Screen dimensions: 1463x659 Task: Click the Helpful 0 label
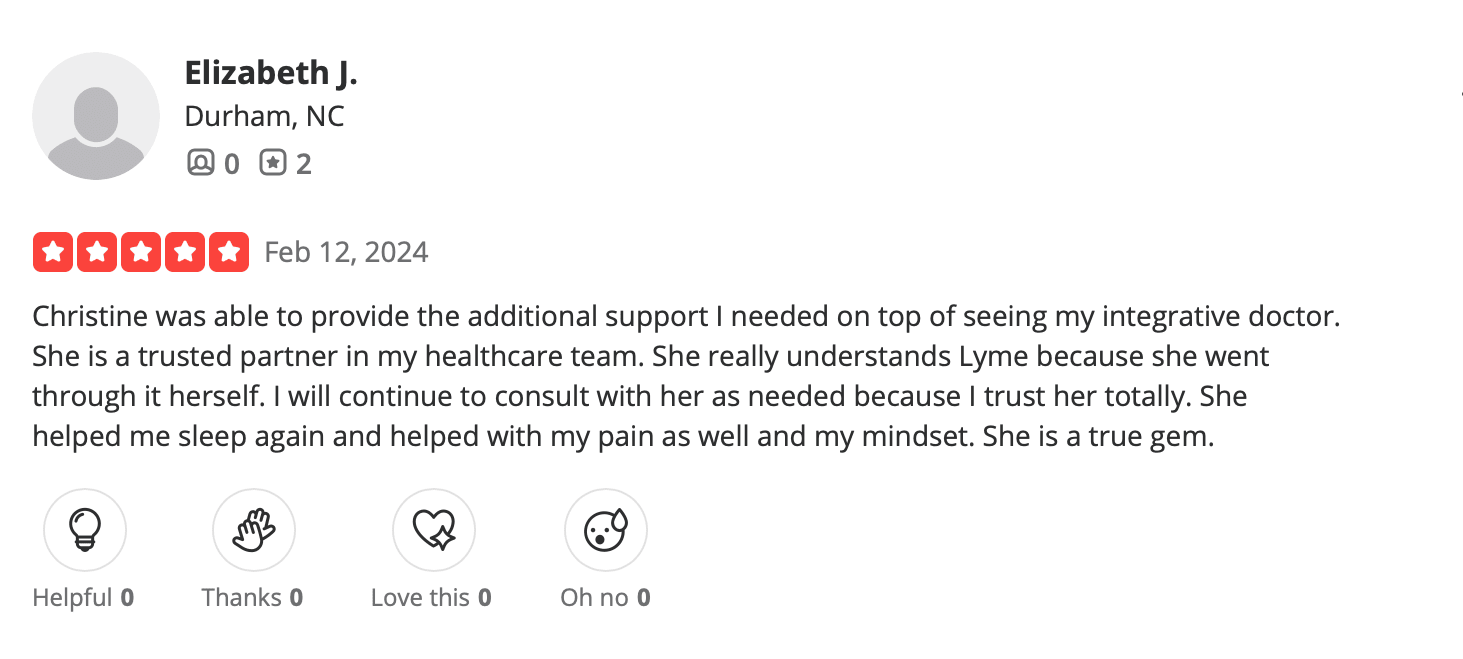(x=84, y=598)
